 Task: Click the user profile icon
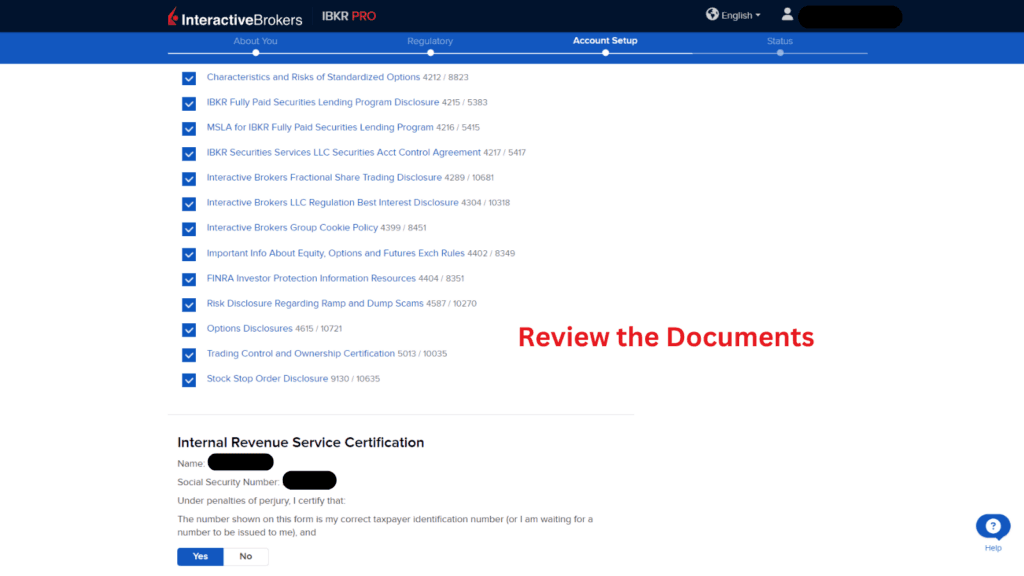tap(787, 15)
